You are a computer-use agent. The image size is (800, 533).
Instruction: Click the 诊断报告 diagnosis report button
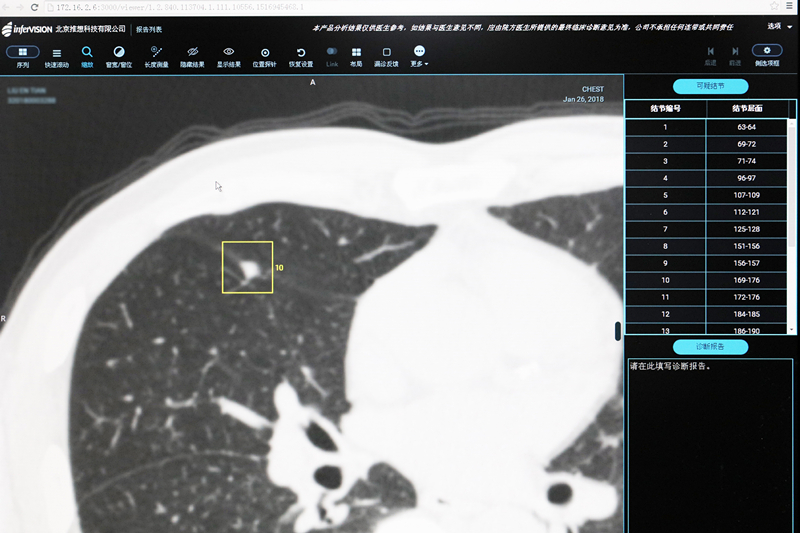[709, 347]
